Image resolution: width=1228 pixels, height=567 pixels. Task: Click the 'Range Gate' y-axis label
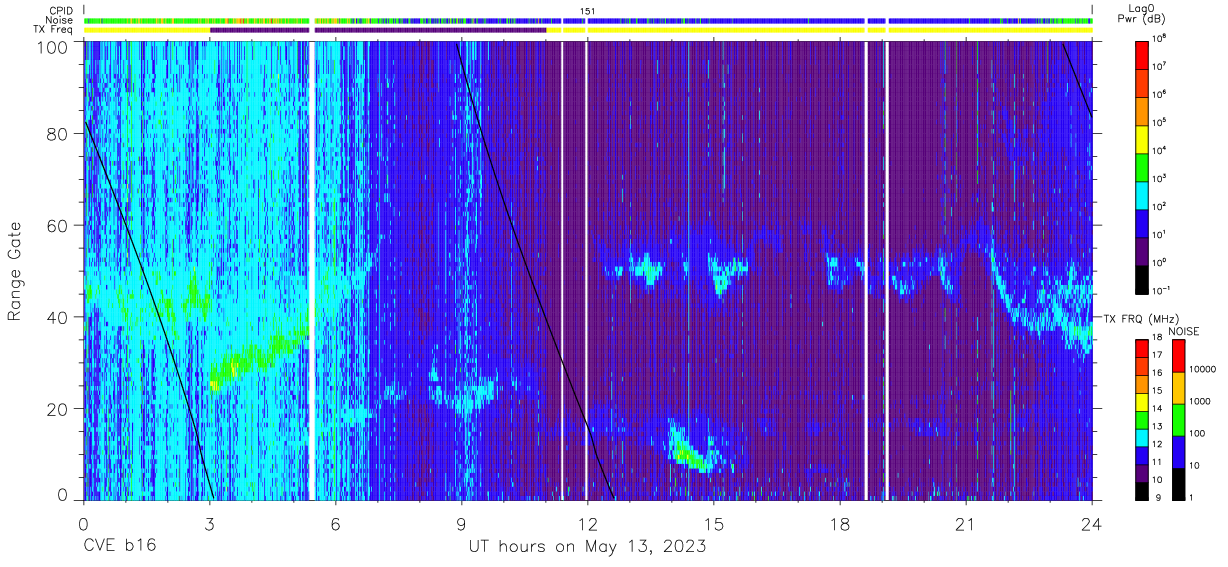coord(15,272)
